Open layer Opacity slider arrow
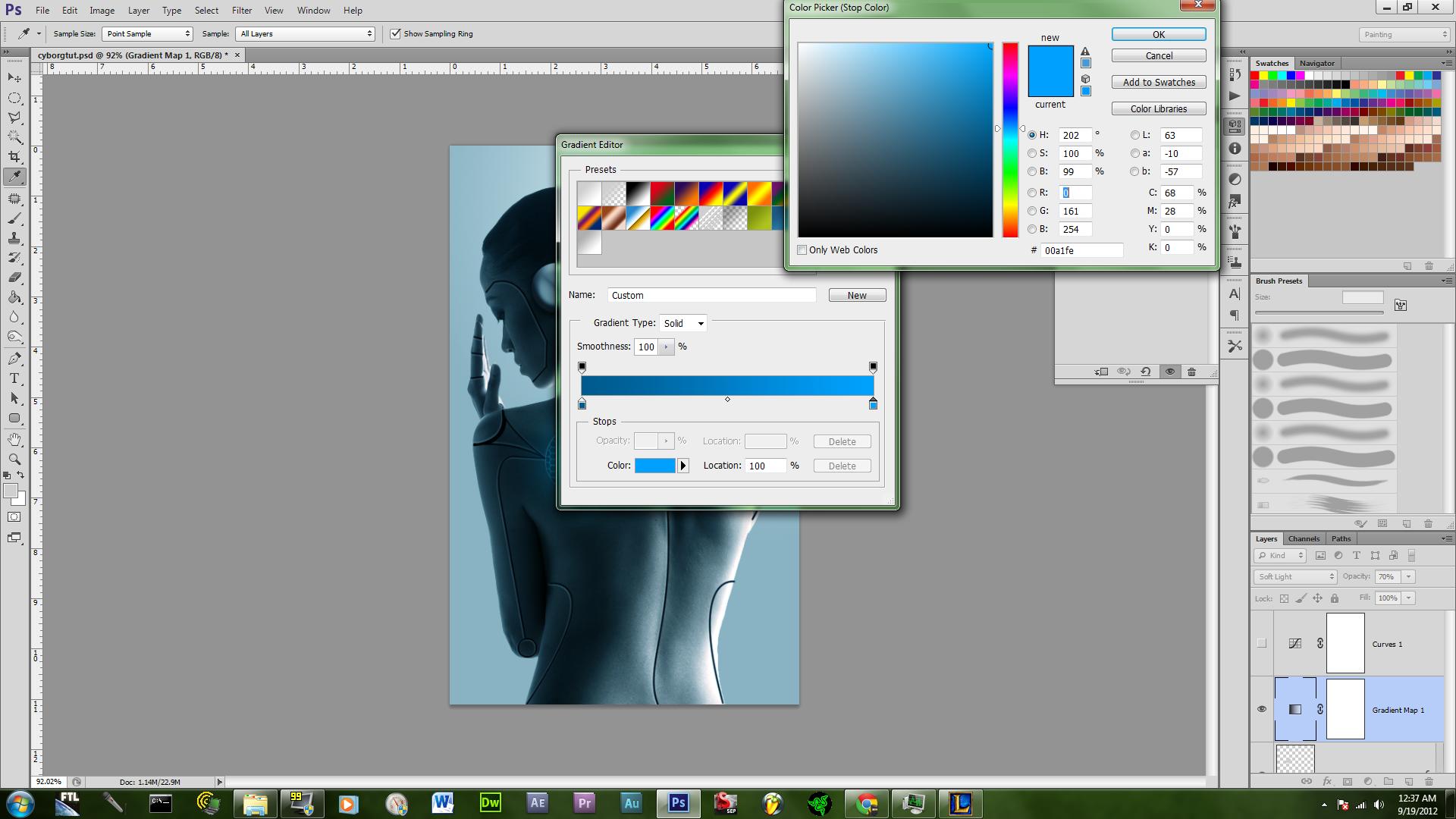Image resolution: width=1456 pixels, height=819 pixels. click(x=1408, y=576)
